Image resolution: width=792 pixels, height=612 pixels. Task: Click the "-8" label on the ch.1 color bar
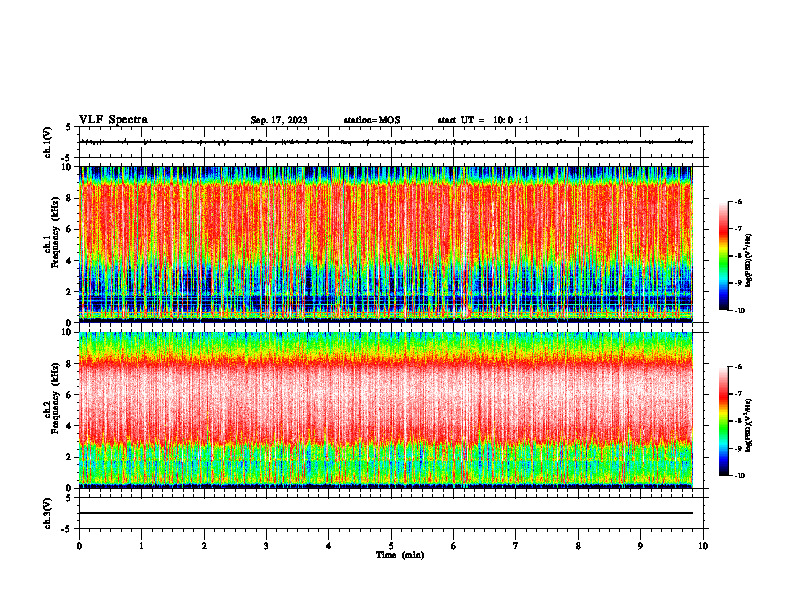(738, 256)
